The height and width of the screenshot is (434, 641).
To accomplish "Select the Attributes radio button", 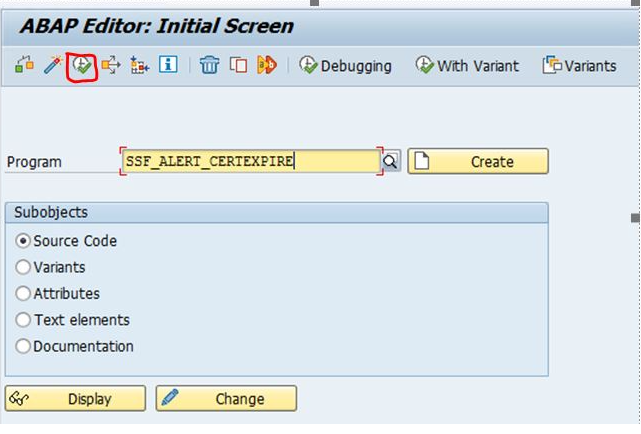I will tap(23, 294).
